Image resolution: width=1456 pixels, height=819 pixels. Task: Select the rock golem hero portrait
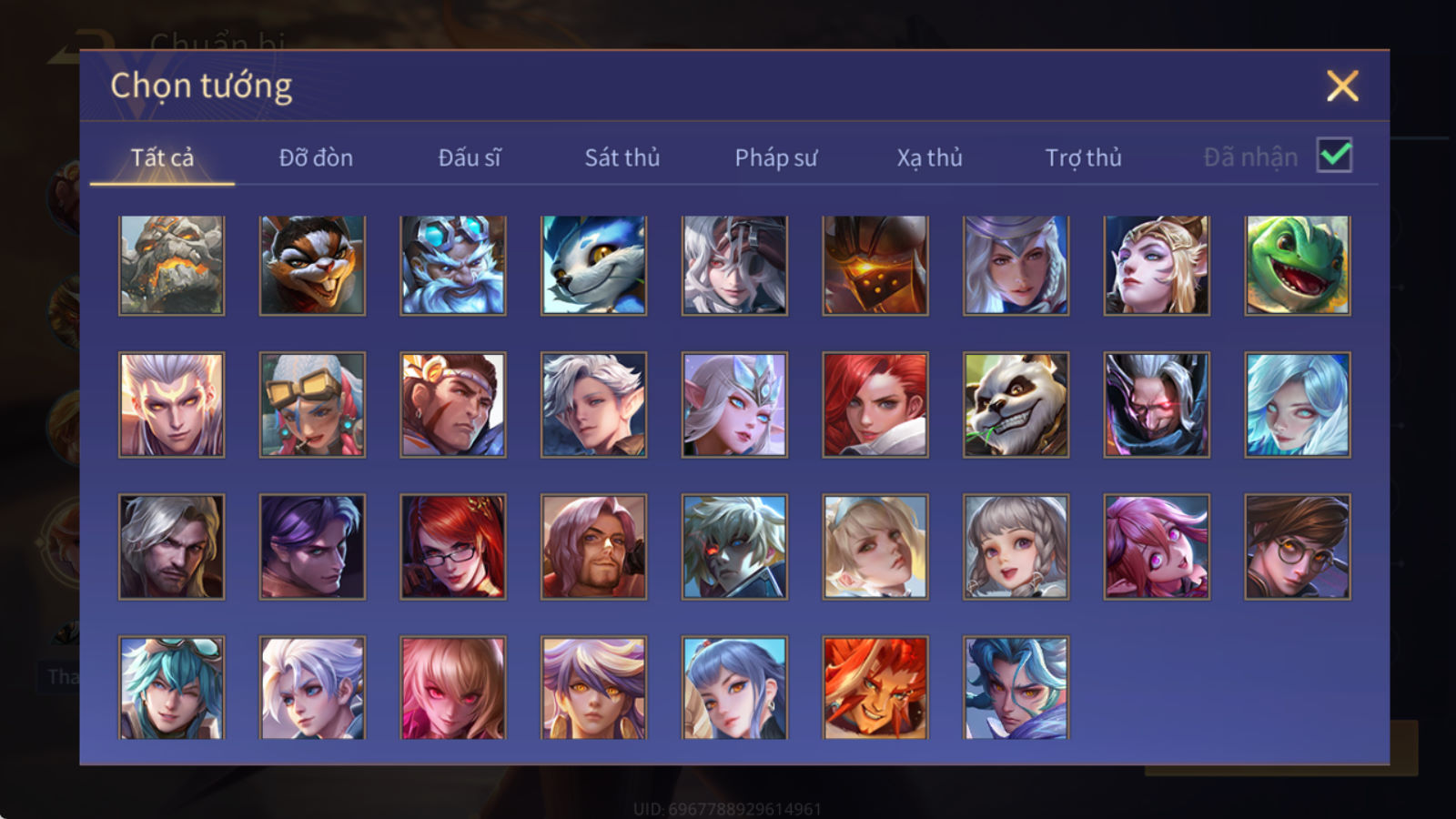click(171, 265)
